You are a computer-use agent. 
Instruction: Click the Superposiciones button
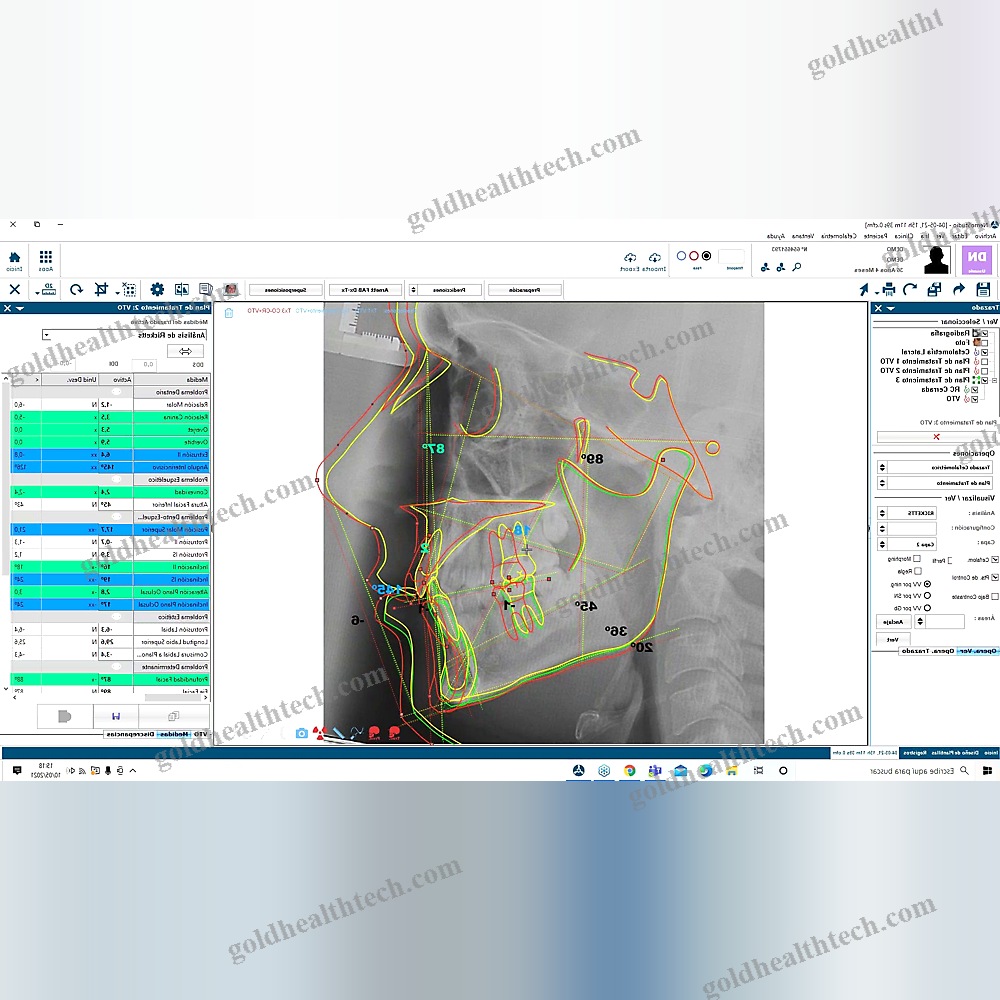(285, 290)
